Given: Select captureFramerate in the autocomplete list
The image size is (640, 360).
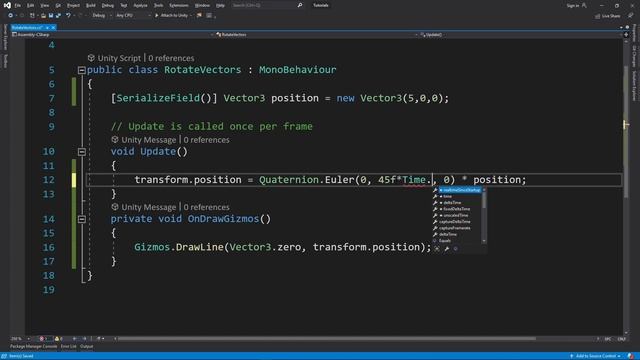Looking at the screenshot, I should [457, 228].
